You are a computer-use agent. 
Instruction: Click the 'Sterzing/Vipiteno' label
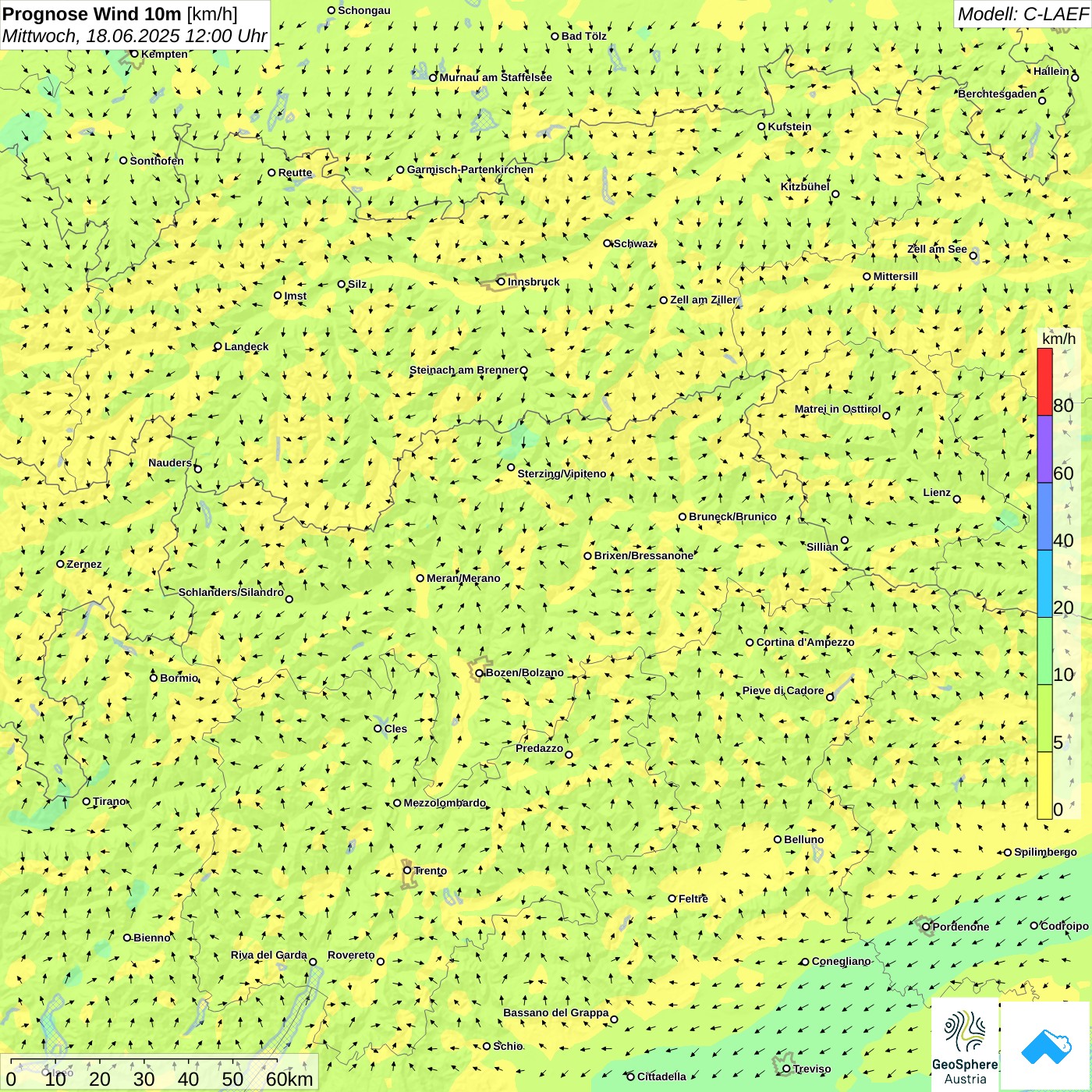562,473
